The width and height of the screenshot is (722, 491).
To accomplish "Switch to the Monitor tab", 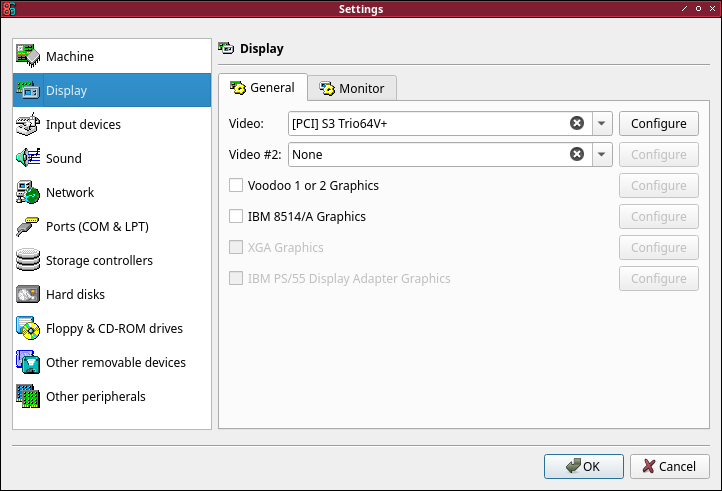I will tap(352, 88).
